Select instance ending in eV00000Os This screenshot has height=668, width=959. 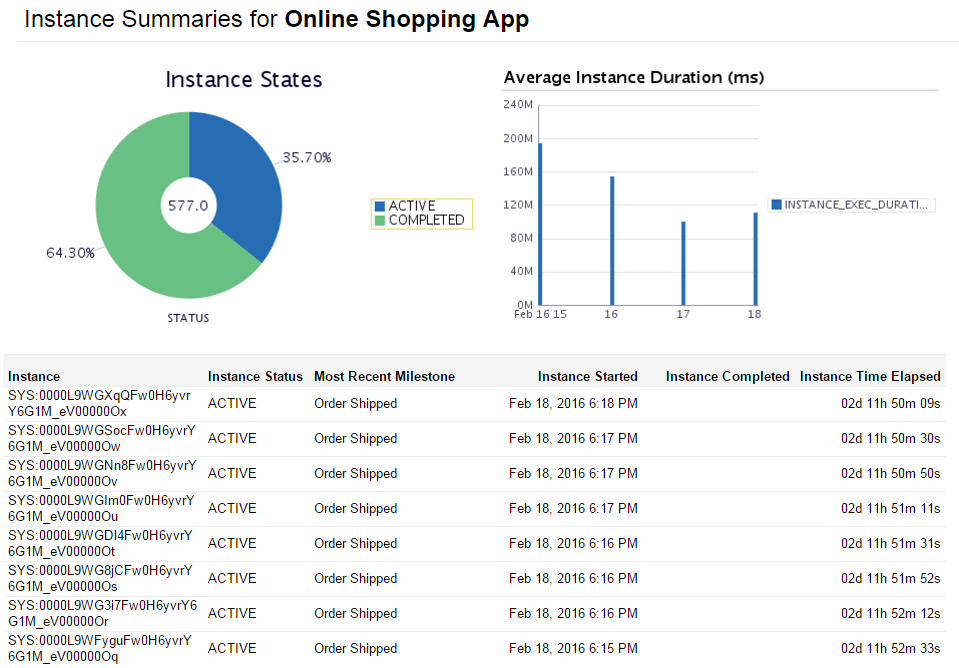coord(100,578)
